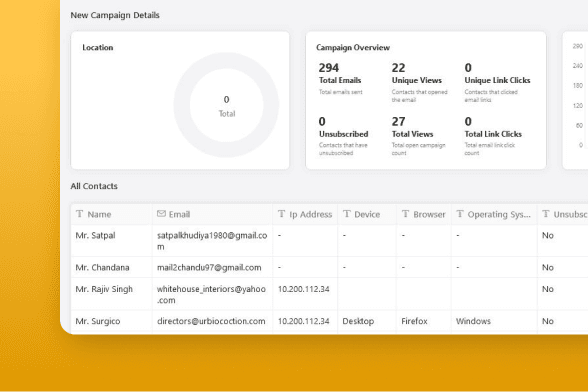588x392 pixels.
Task: Click the Location donut chart ring
Action: (226, 105)
